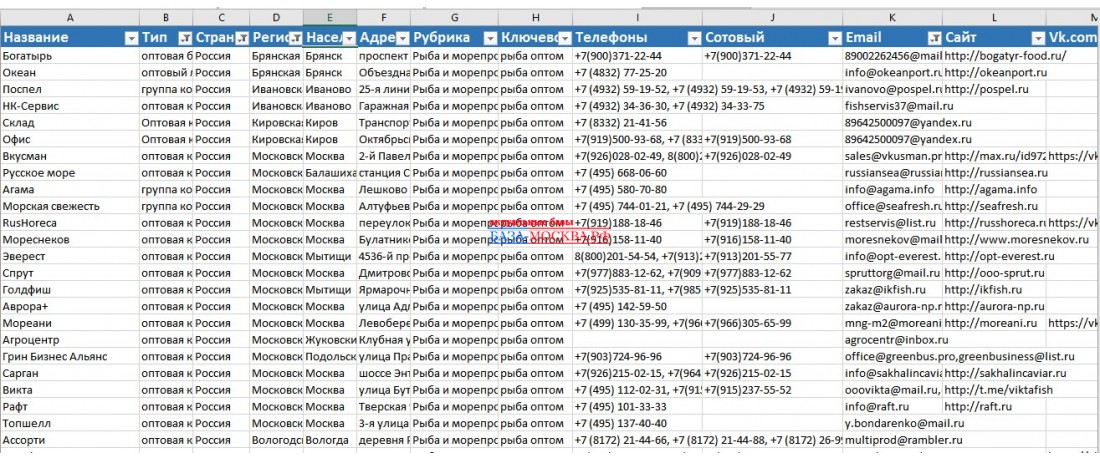Click the Вологда city cell
Image resolution: width=1100 pixels, height=460 pixels.
330,440
